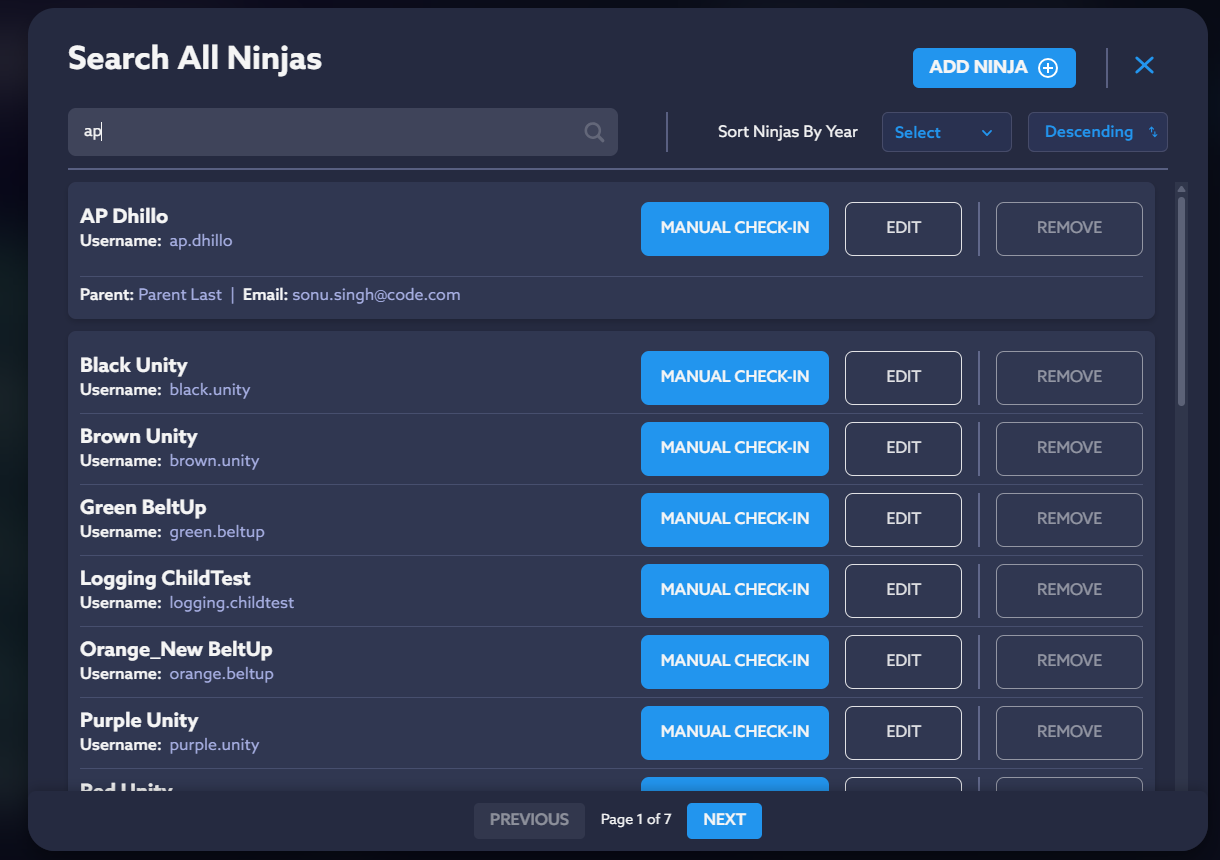Go to the next page

tap(724, 820)
